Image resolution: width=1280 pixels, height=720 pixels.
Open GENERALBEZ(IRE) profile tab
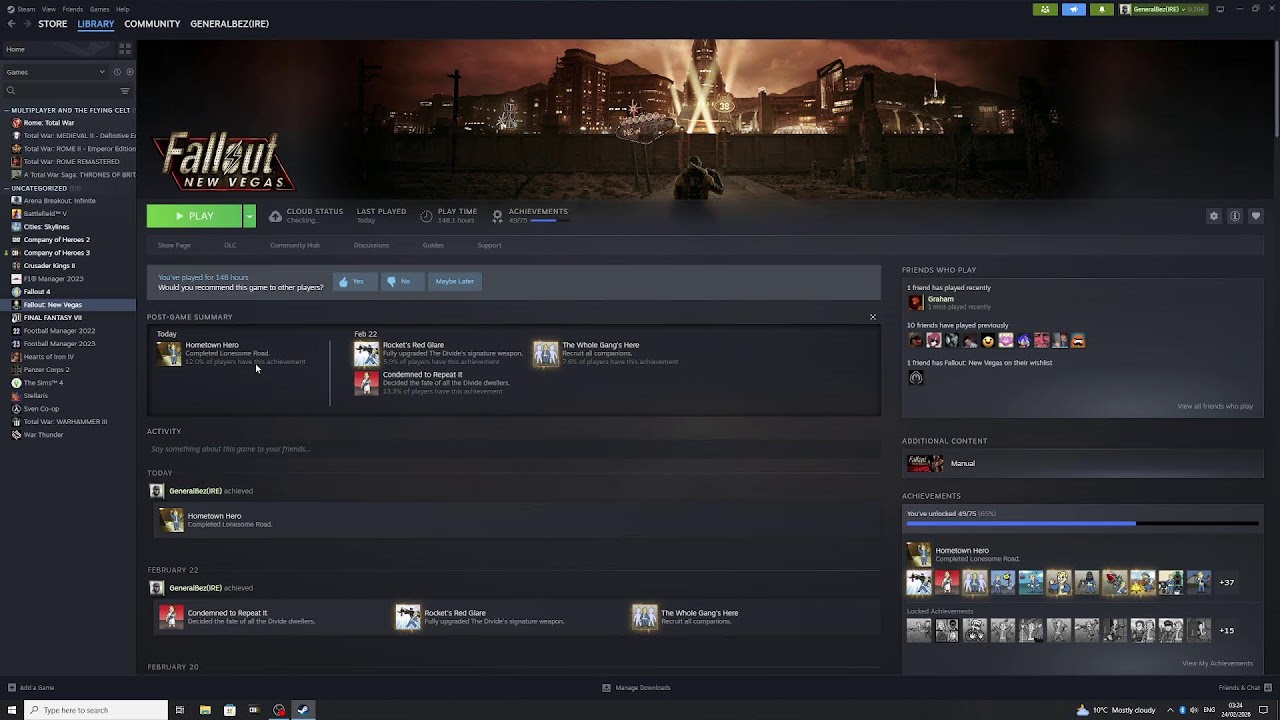point(229,24)
